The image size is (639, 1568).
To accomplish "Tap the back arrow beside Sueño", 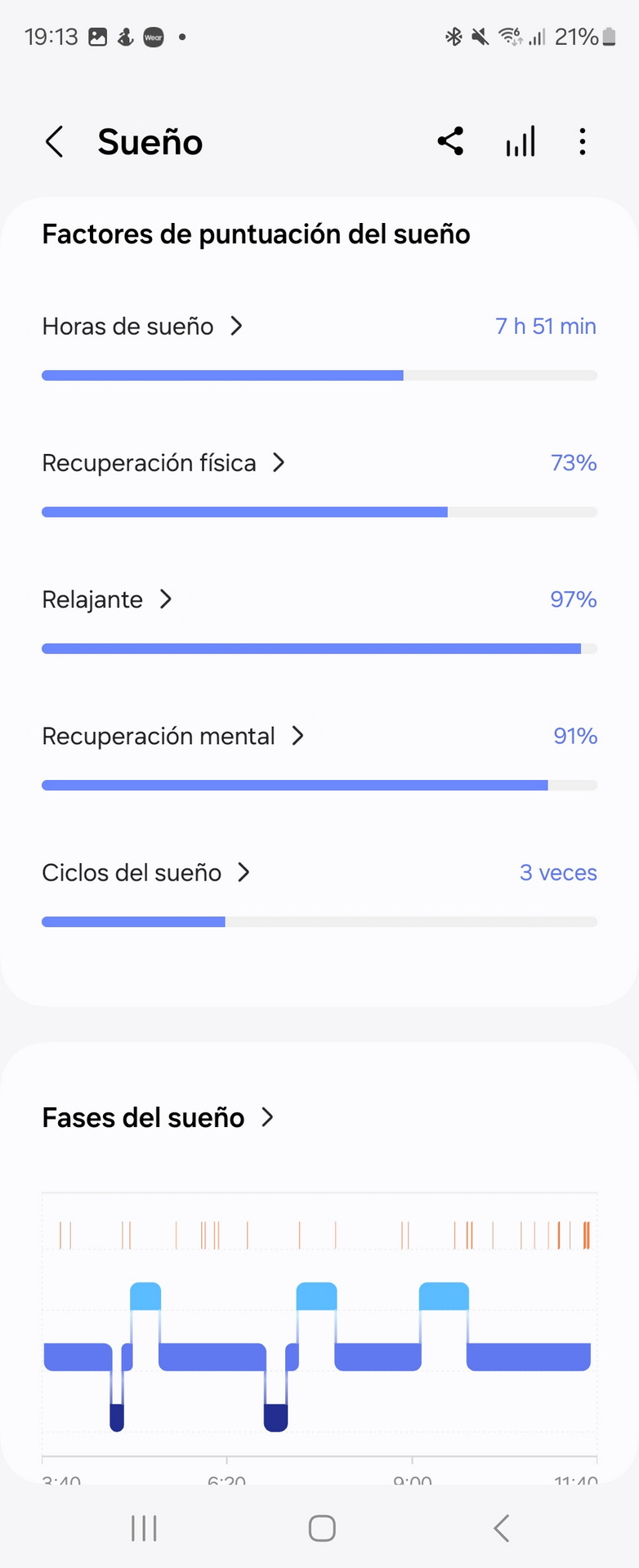I will coord(54,142).
